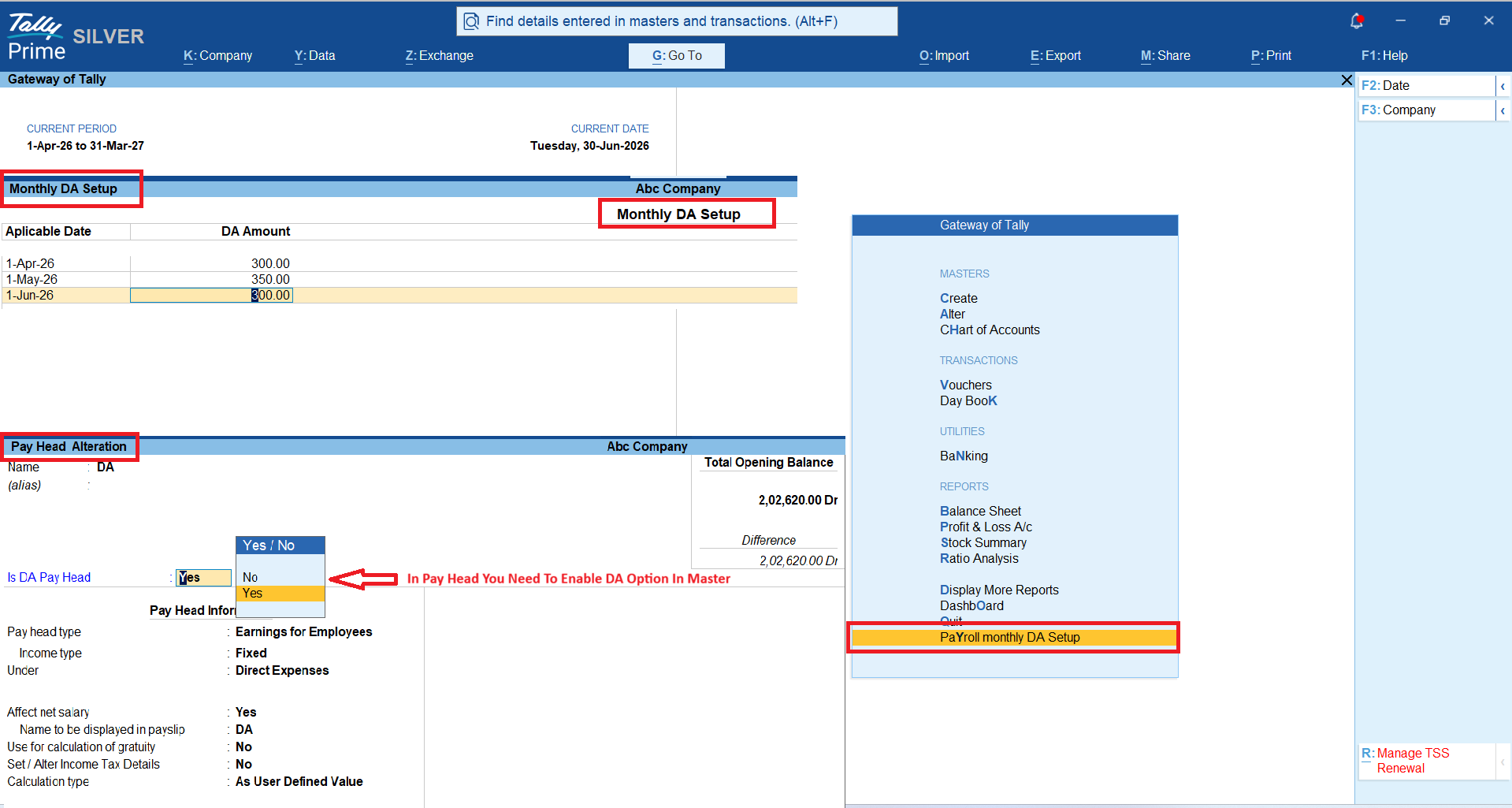Select Display More Reports

[999, 590]
